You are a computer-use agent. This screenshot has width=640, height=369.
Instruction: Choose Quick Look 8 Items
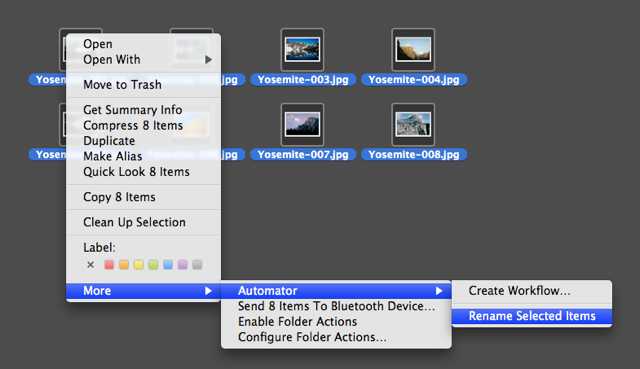point(143,172)
